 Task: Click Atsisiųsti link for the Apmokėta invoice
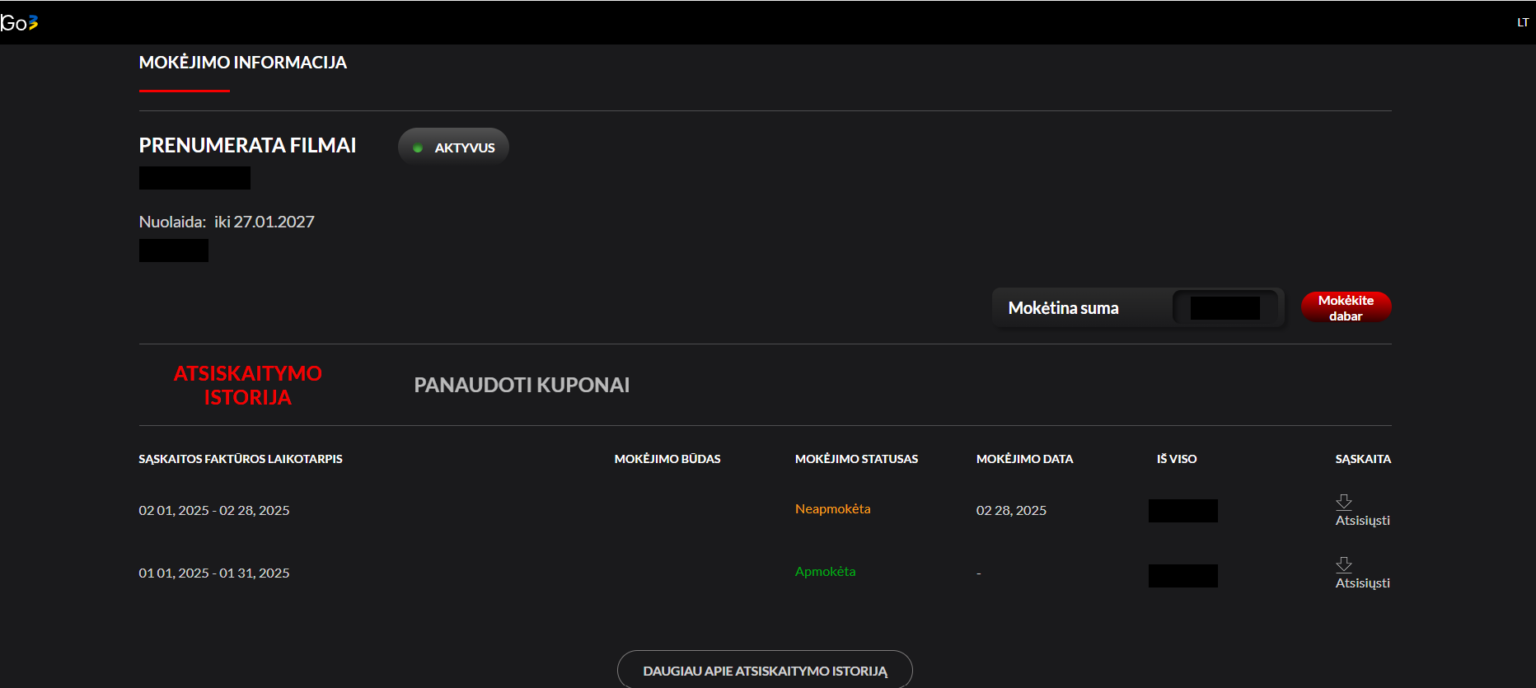point(1363,583)
